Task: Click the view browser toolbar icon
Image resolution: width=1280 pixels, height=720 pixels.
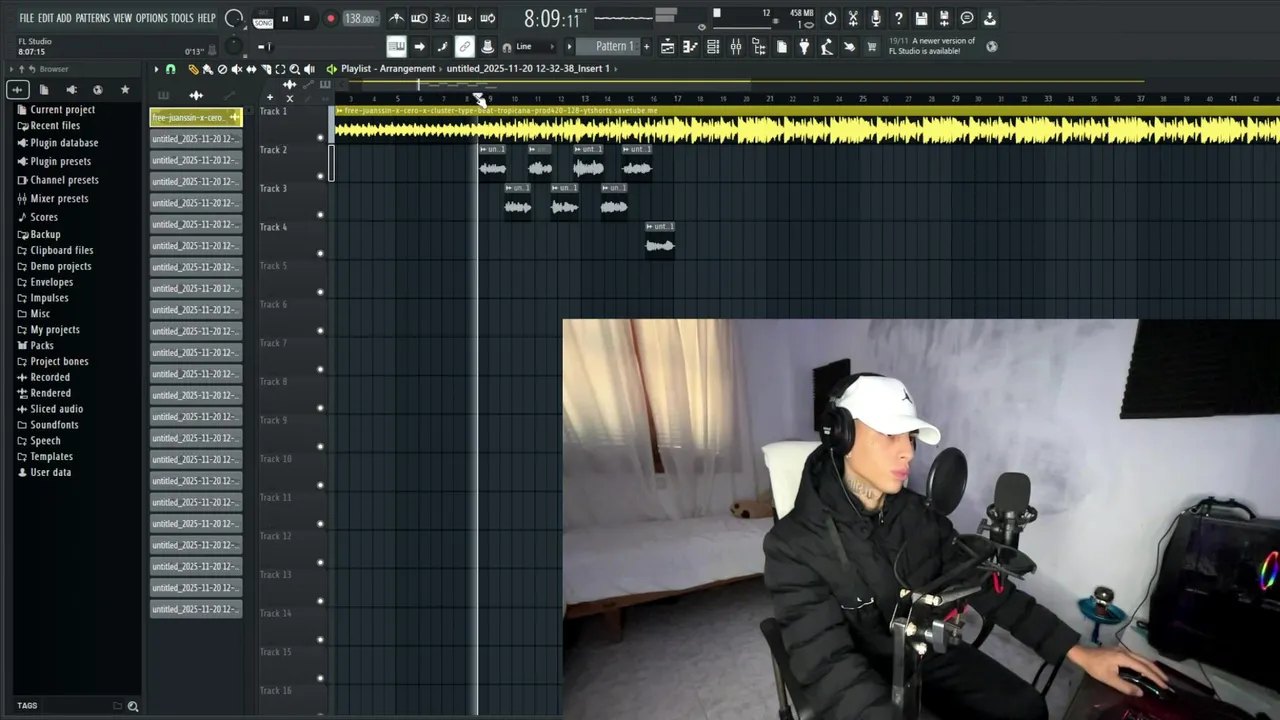Action: pos(759,46)
